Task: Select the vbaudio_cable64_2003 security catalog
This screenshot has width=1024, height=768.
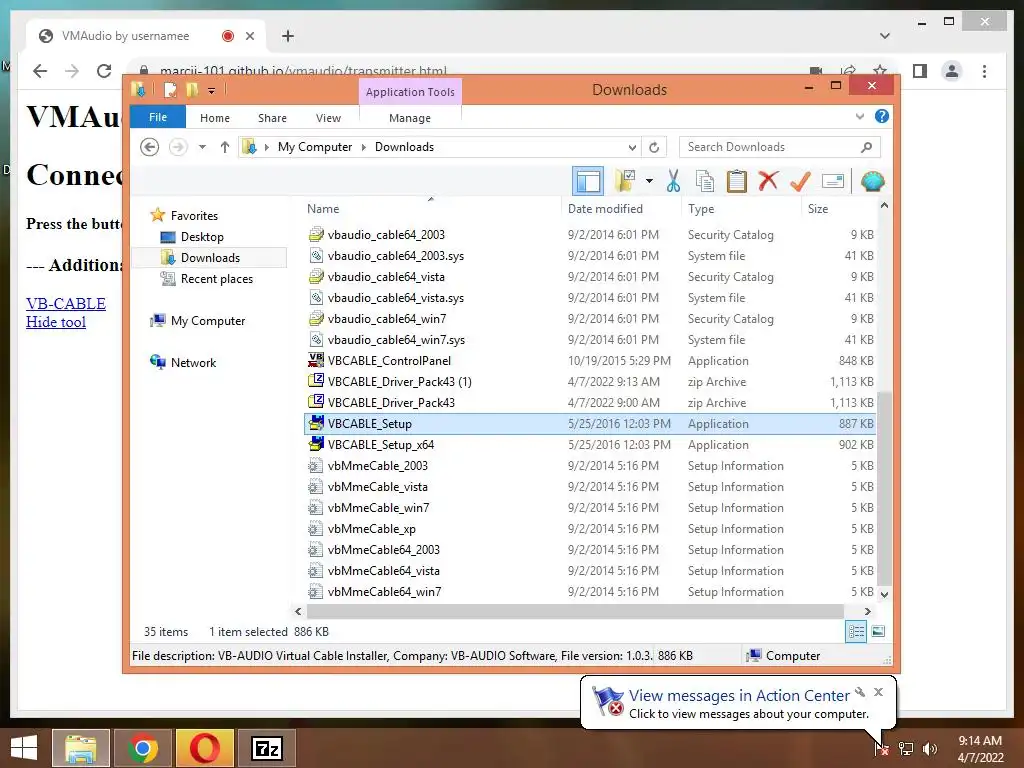Action: pyautogui.click(x=590, y=234)
